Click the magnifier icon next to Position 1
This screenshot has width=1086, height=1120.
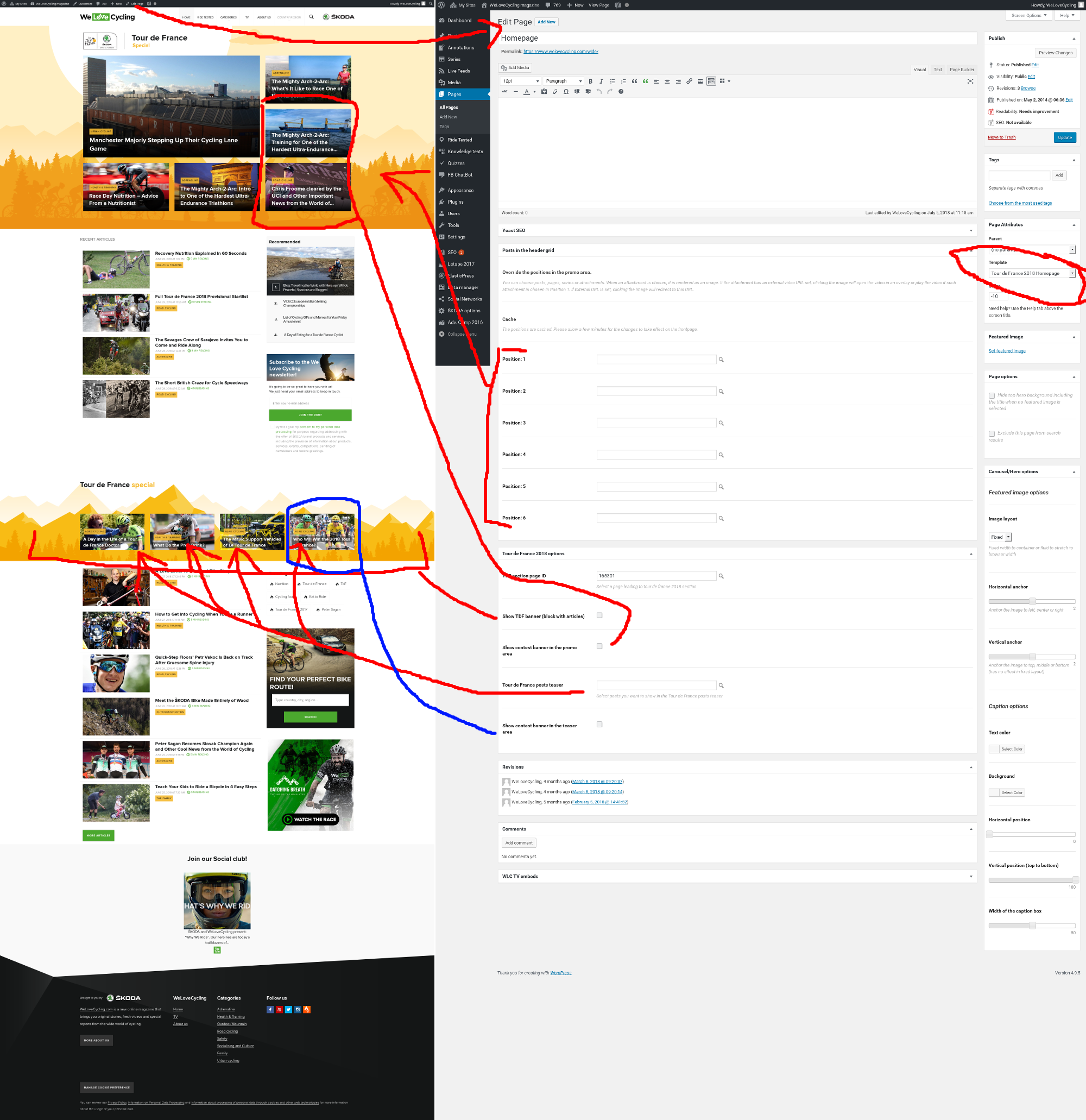tap(721, 360)
